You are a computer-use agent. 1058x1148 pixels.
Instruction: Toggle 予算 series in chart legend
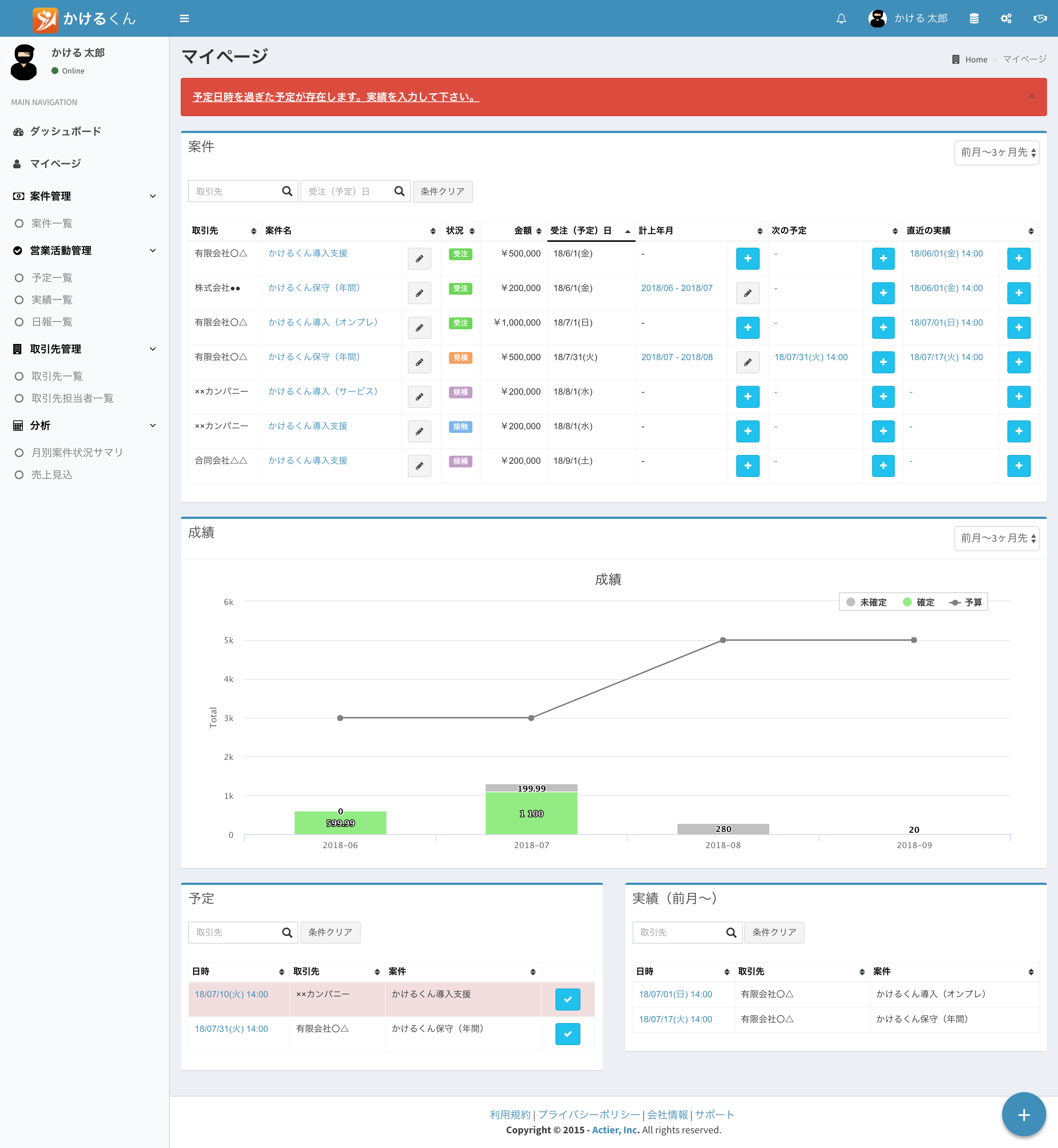point(965,602)
